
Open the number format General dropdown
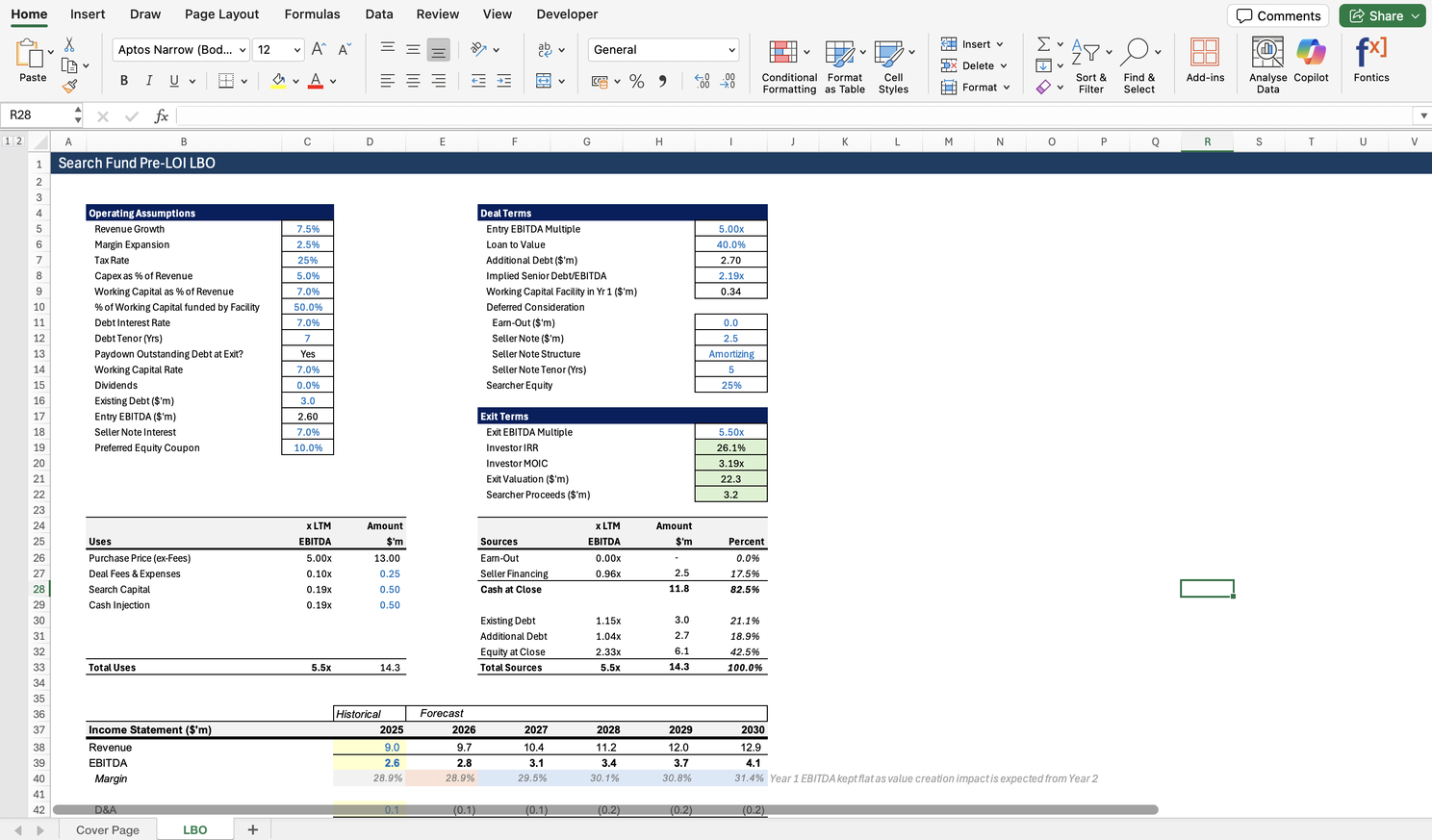tap(731, 50)
